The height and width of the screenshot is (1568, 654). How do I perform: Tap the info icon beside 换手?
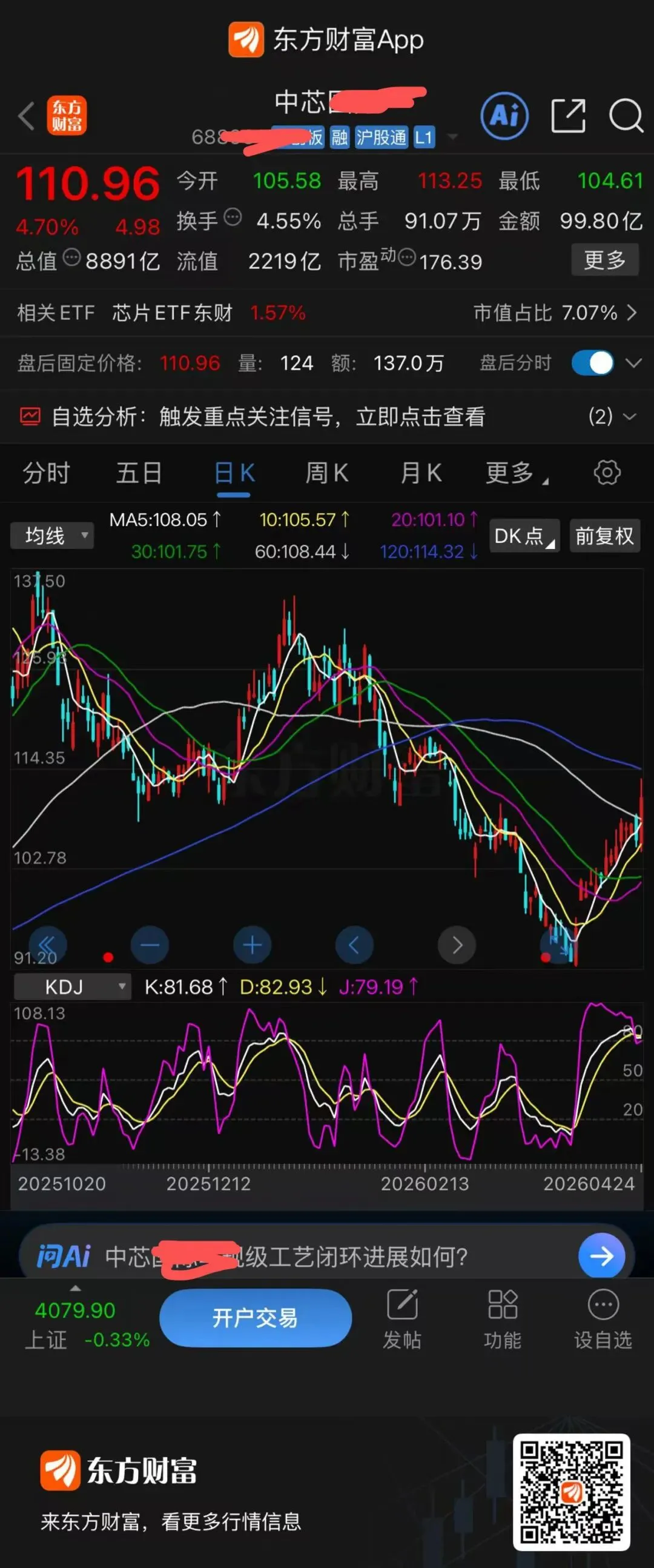233,217
